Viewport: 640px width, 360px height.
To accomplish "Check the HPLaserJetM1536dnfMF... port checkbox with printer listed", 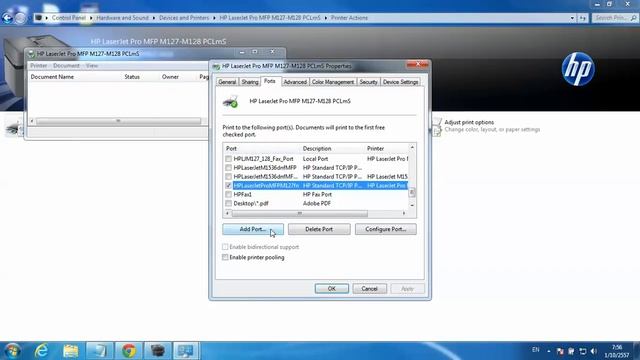I will [228, 177].
